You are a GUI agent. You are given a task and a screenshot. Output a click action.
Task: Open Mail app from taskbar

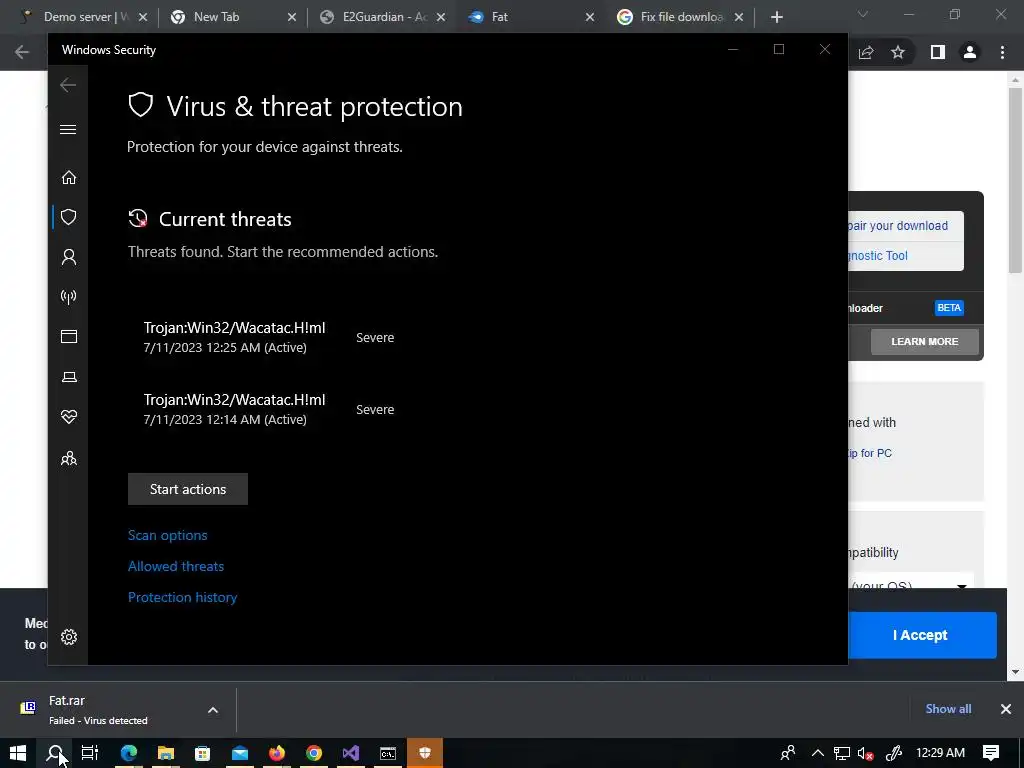click(x=240, y=753)
